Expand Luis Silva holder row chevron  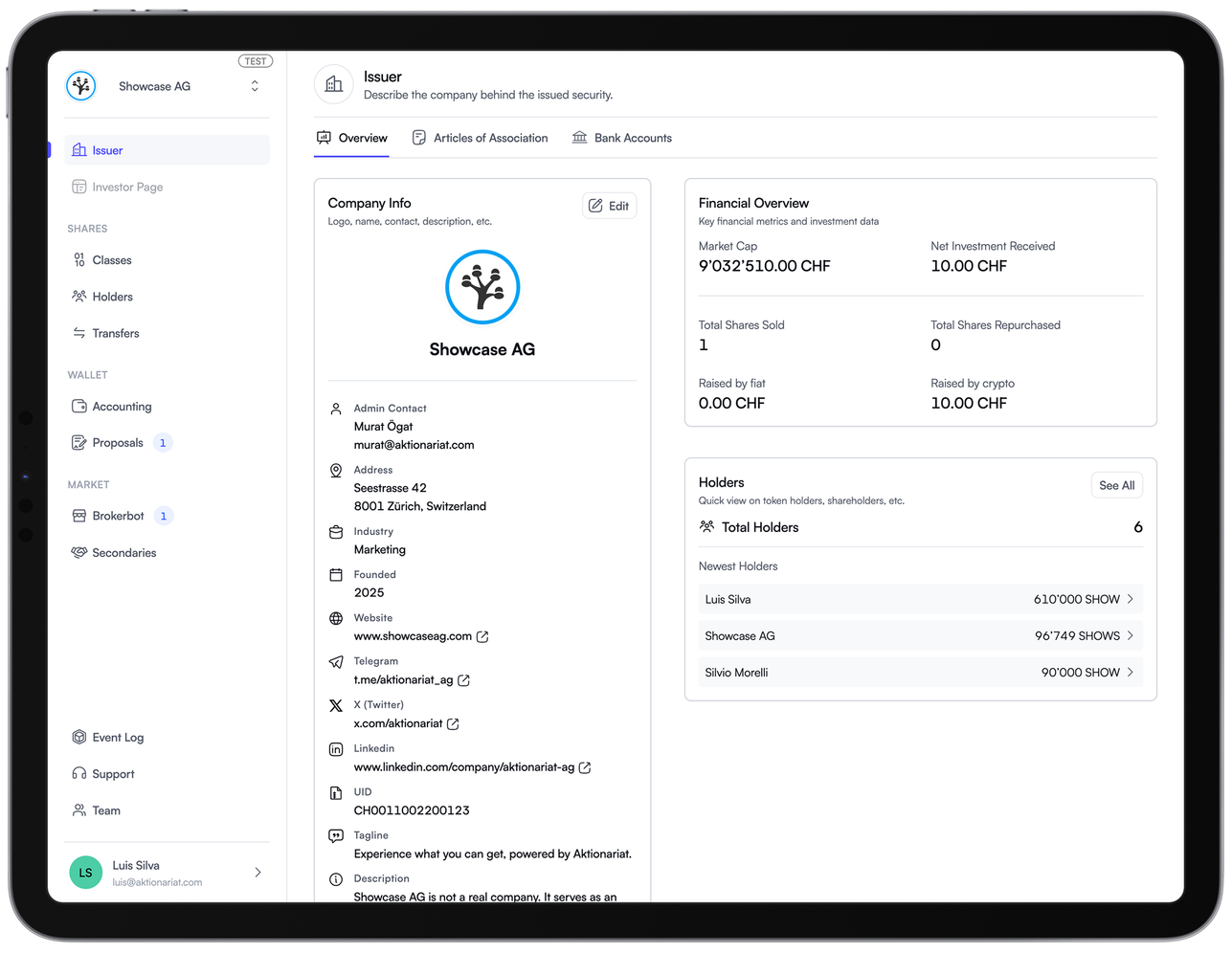(x=1131, y=599)
